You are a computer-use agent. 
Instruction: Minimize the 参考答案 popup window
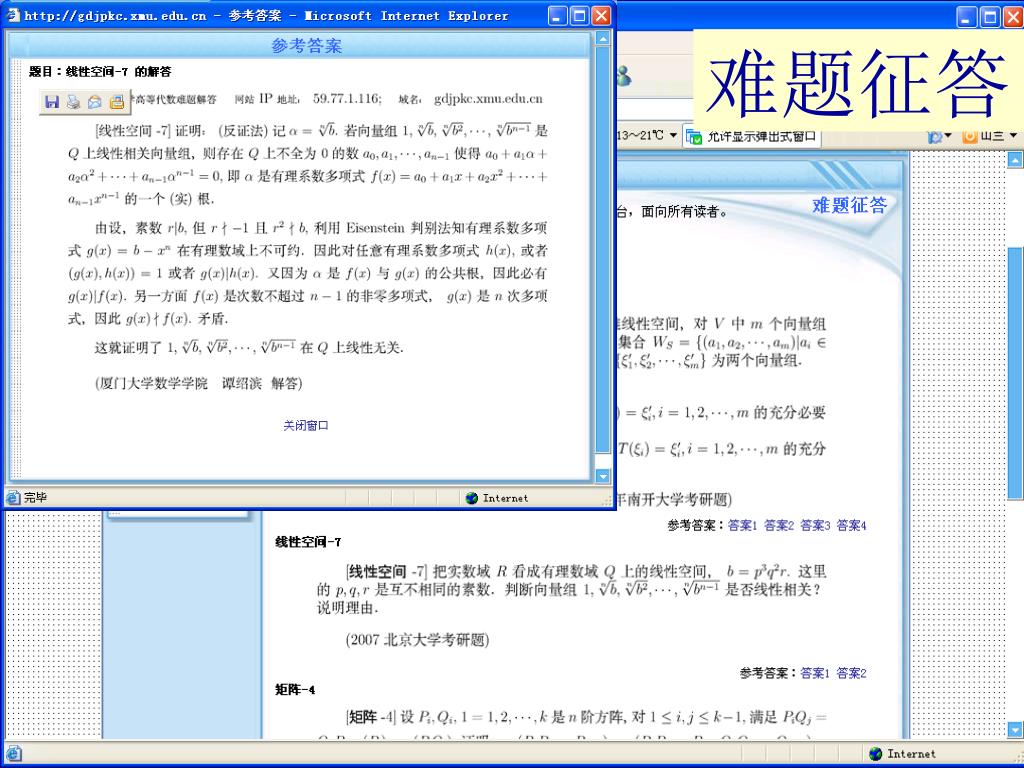(557, 16)
